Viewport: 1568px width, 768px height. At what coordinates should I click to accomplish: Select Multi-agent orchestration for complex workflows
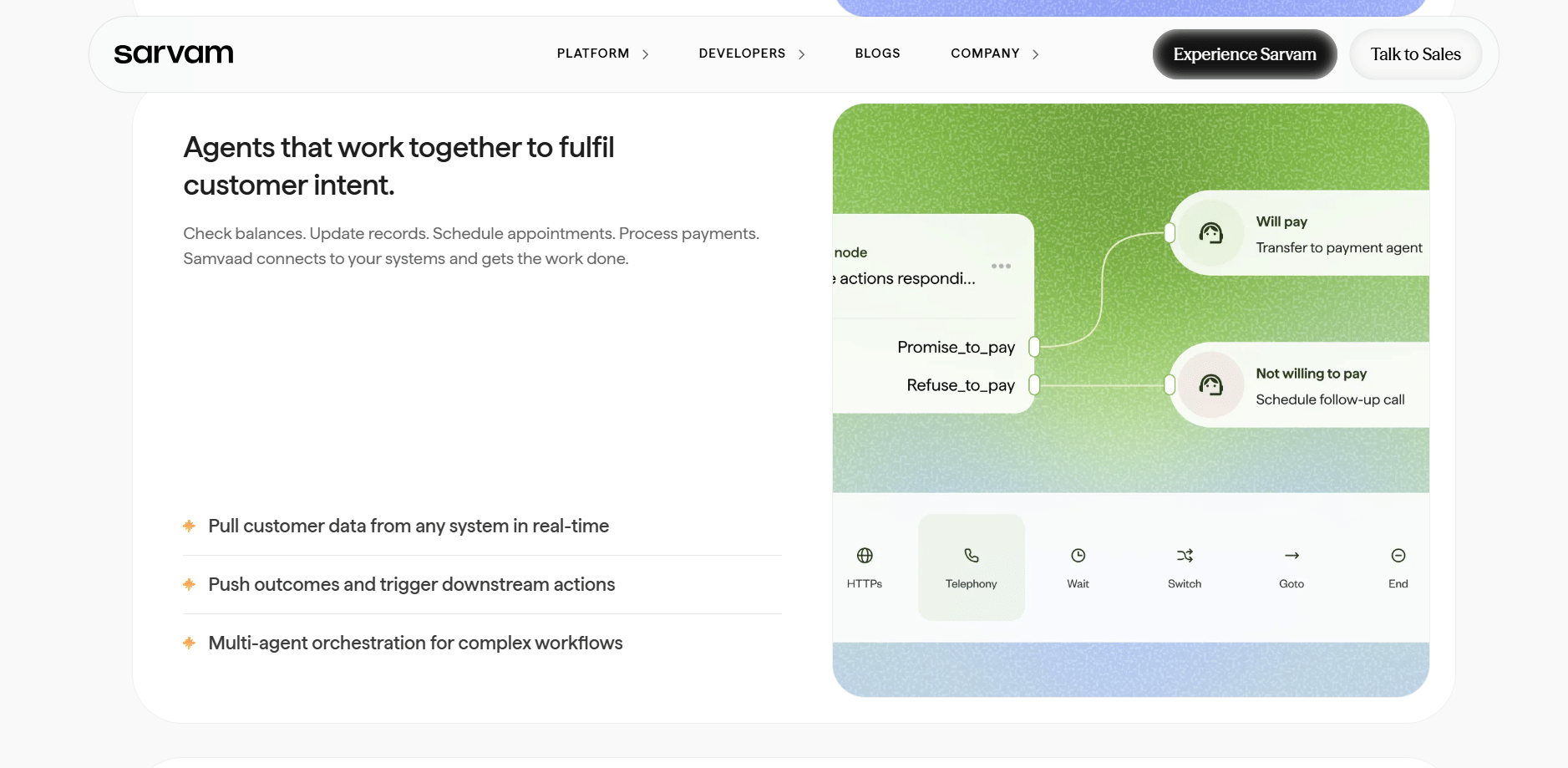coord(415,643)
